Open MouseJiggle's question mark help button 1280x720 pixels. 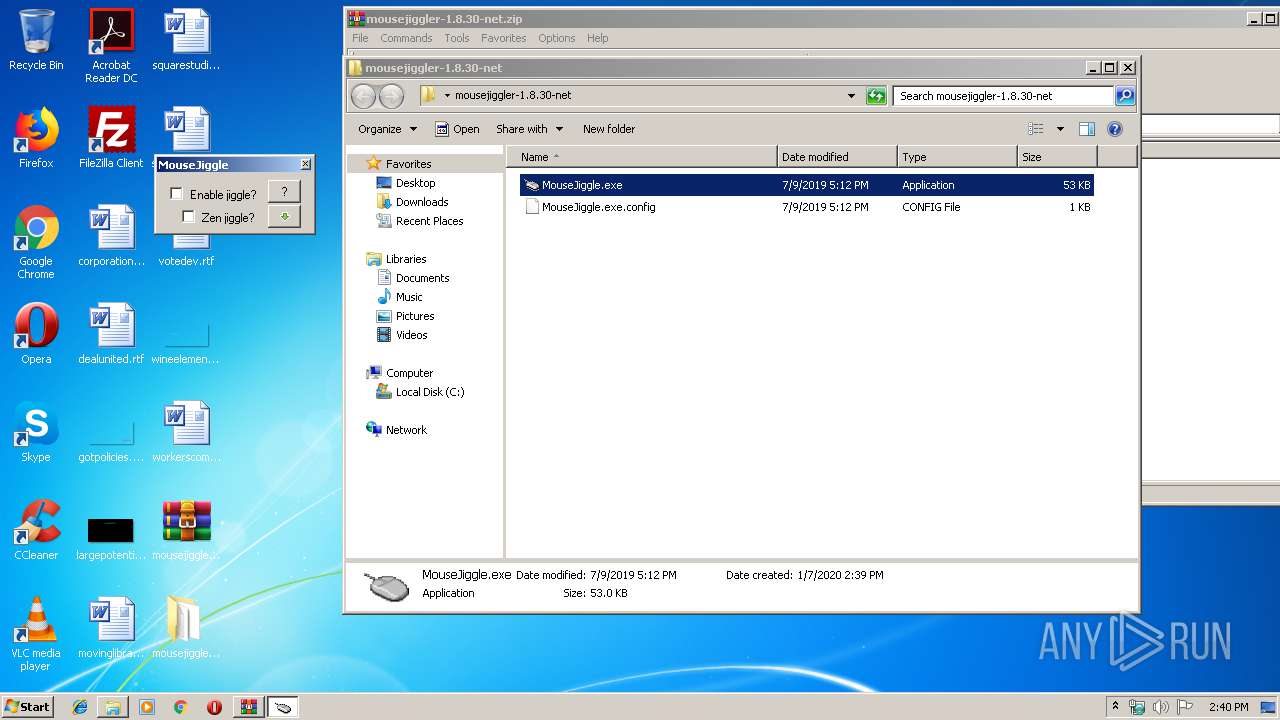pos(284,193)
